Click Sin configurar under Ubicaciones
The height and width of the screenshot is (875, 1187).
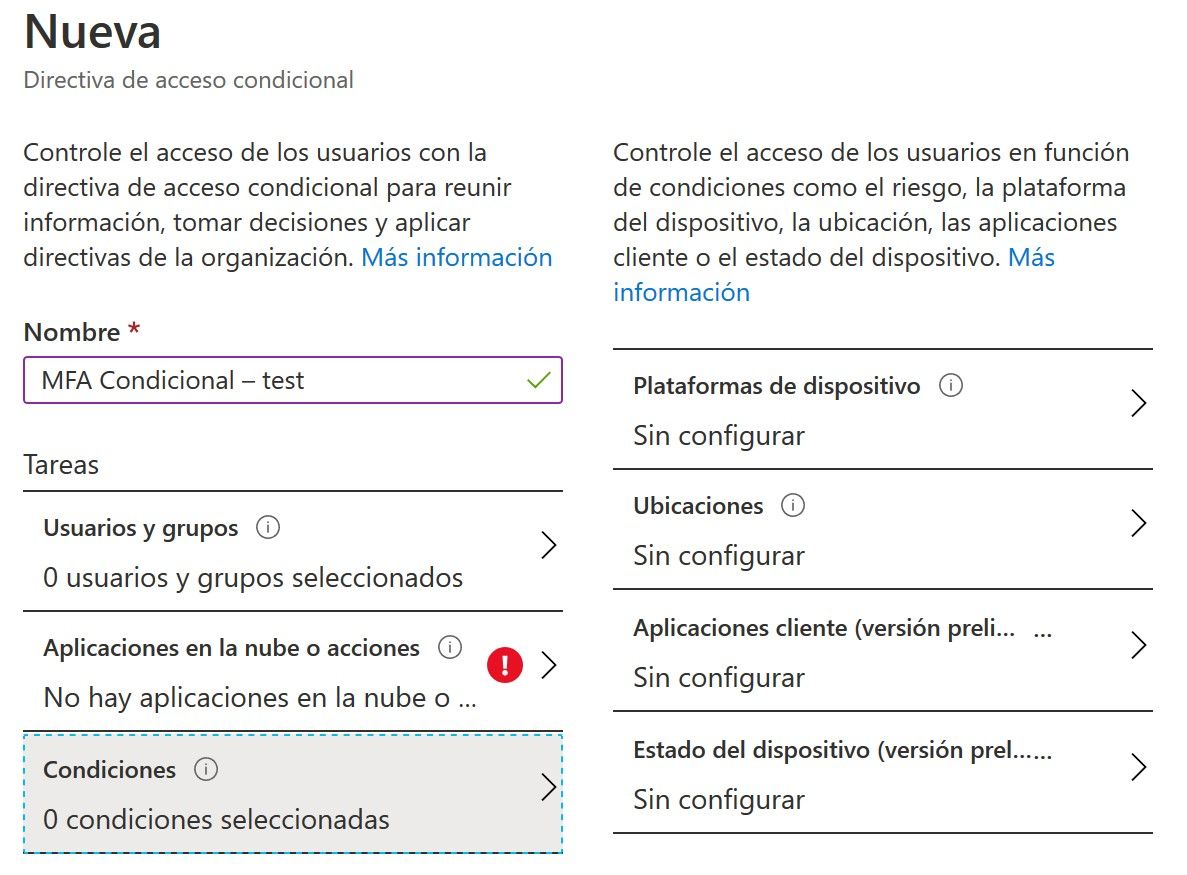(718, 555)
